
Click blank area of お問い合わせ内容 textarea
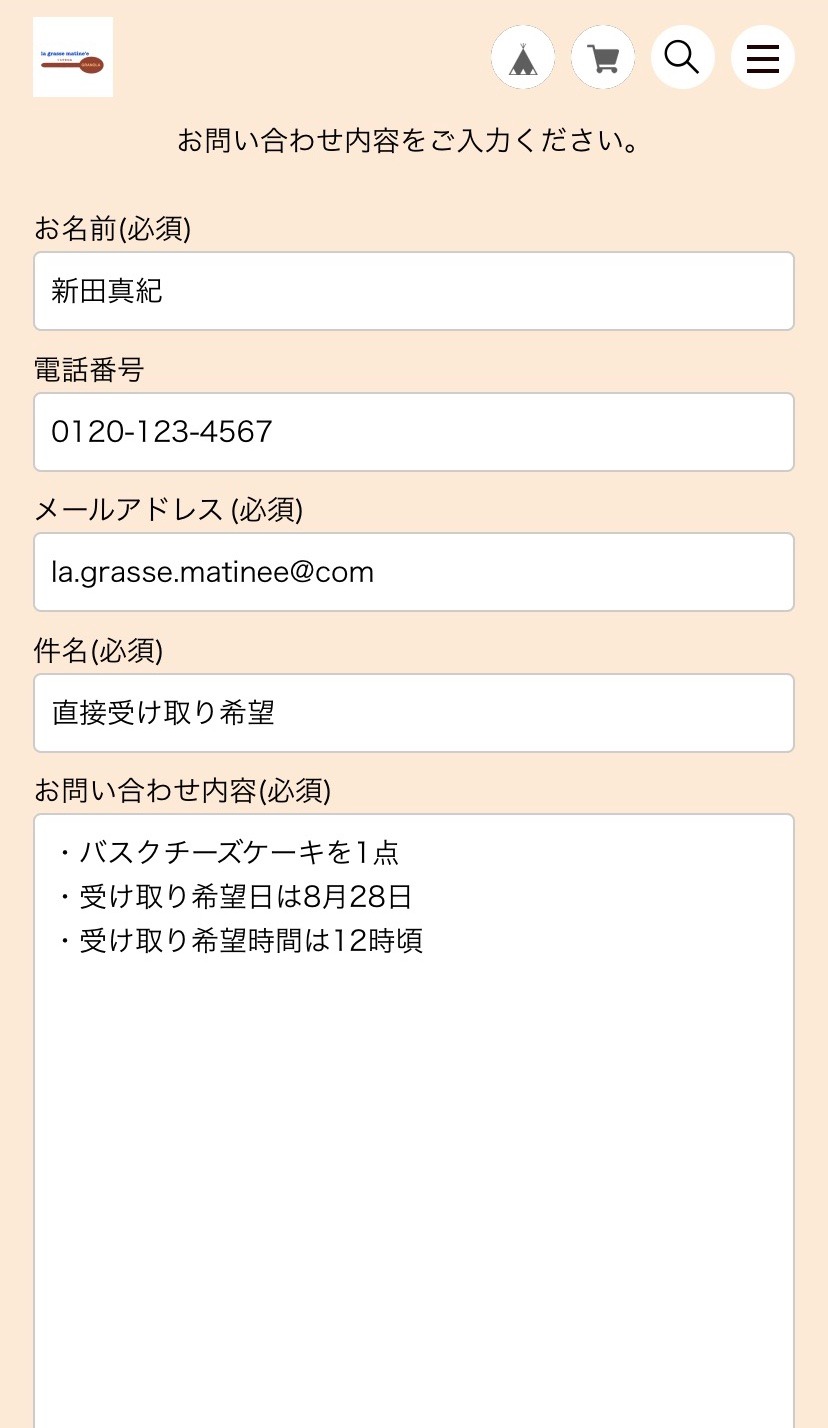414,1180
